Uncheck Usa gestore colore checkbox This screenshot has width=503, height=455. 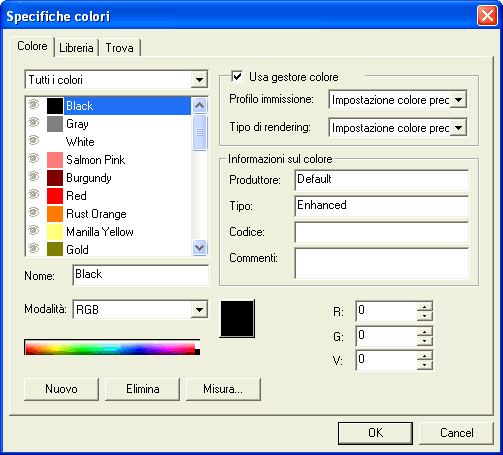(237, 76)
